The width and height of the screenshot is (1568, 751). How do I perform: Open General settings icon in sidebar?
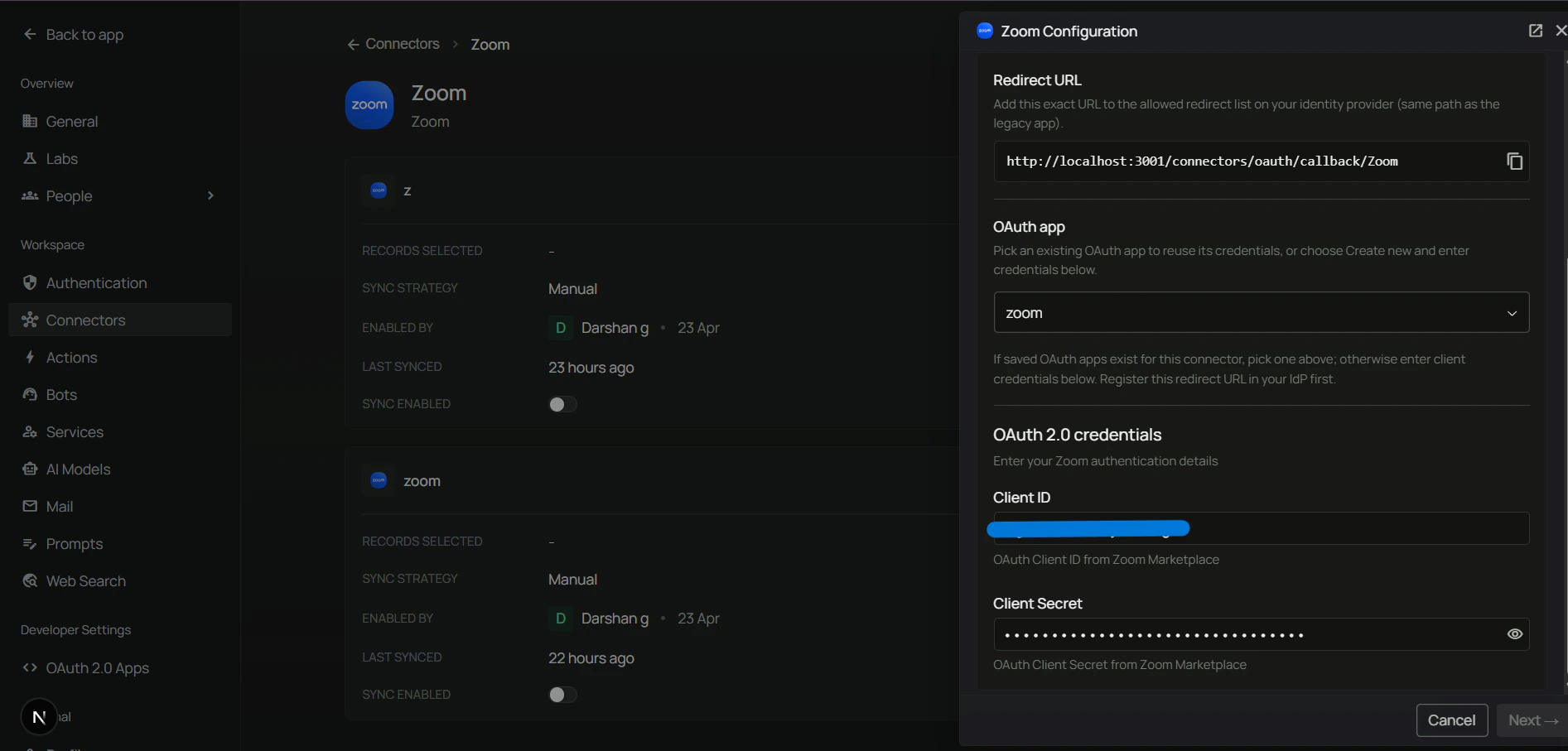(30, 121)
